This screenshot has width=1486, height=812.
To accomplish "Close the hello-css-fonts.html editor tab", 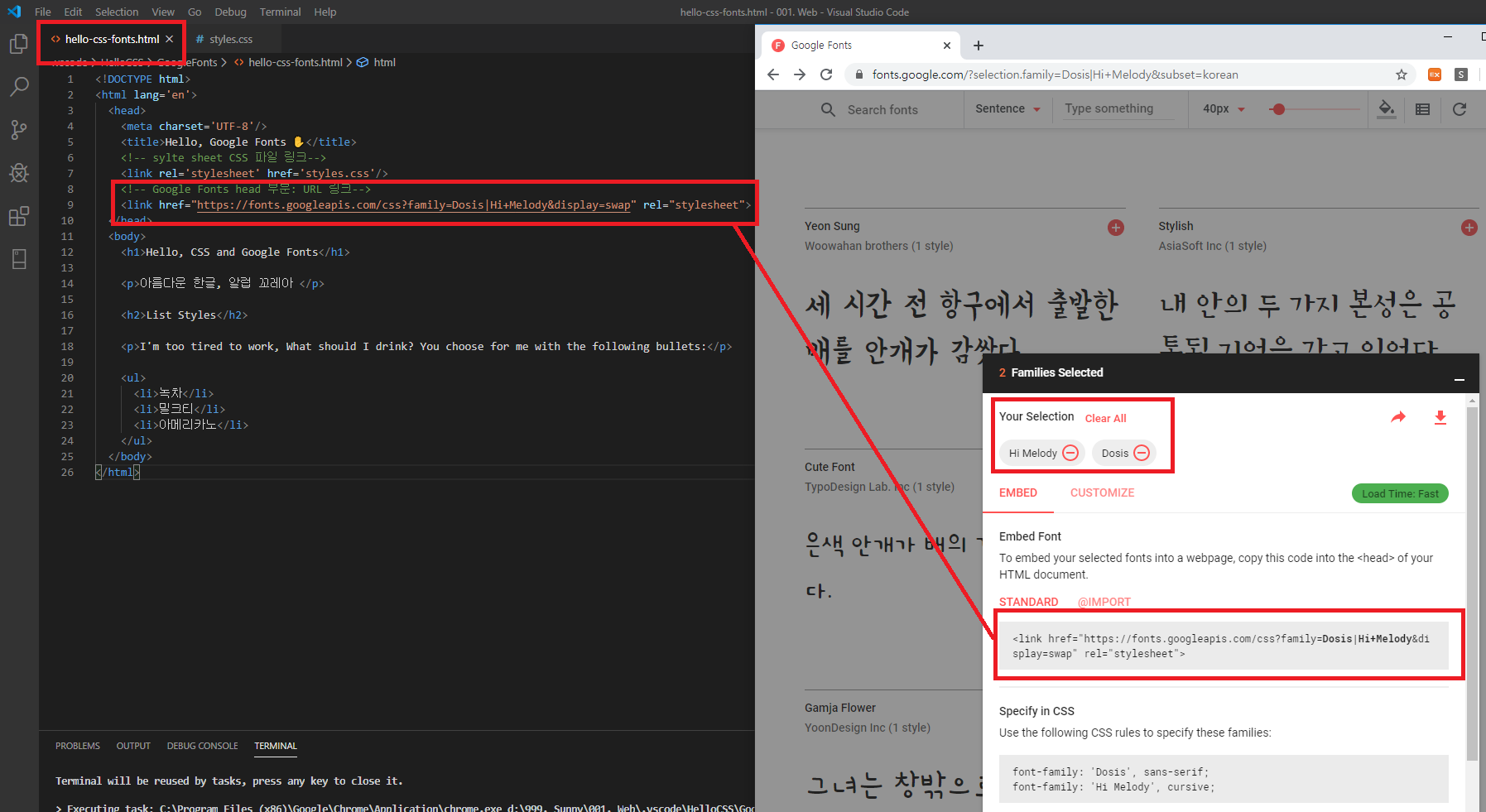I will point(169,39).
